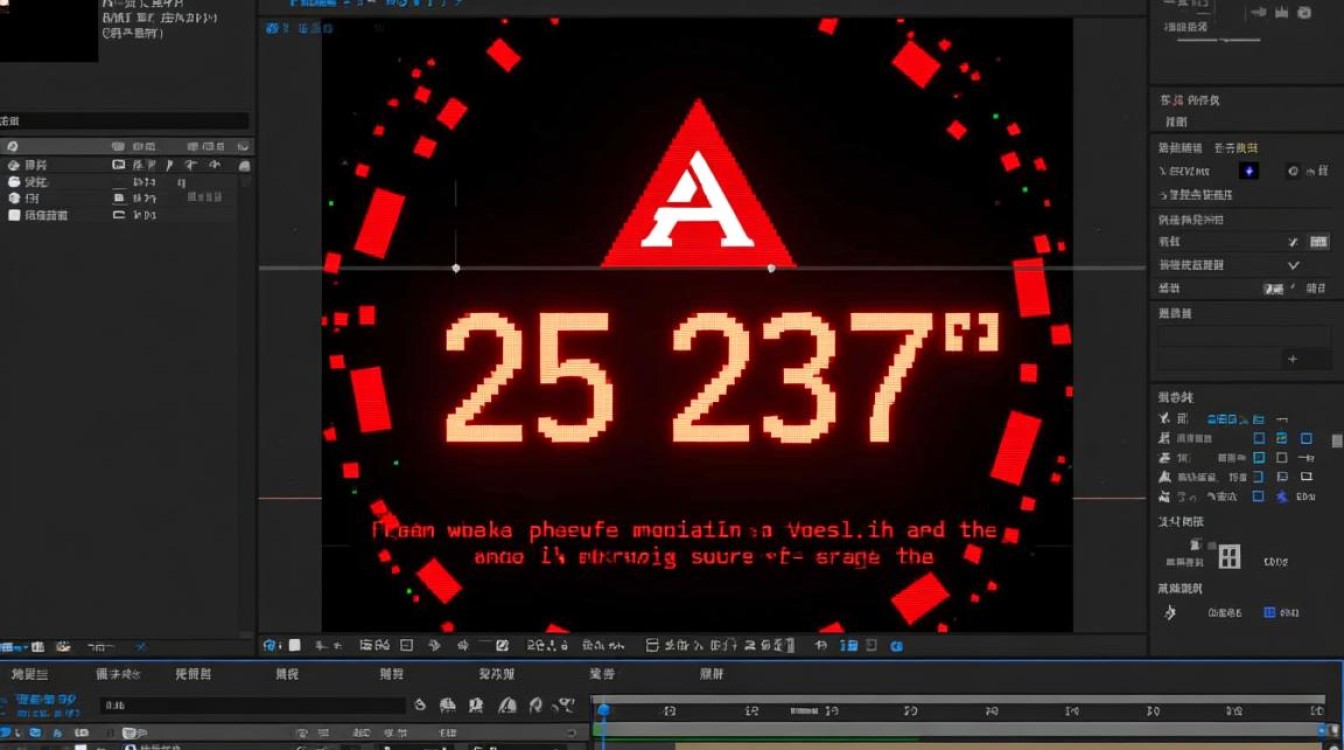Viewport: 1344px width, 750px height.
Task: Click the right handle point on the horizontal guide line
Action: [x=770, y=268]
